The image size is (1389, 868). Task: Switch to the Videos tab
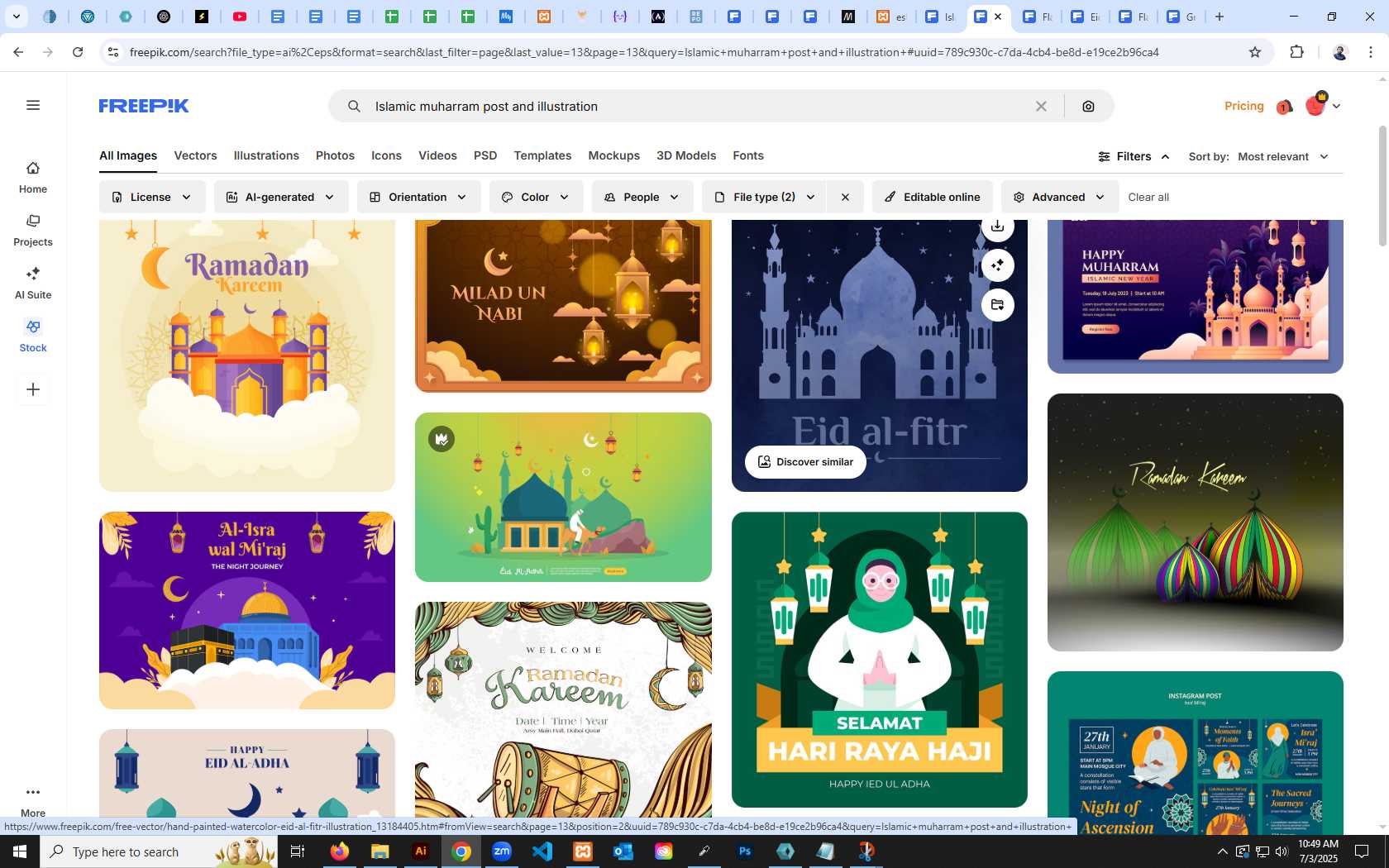[x=437, y=155]
